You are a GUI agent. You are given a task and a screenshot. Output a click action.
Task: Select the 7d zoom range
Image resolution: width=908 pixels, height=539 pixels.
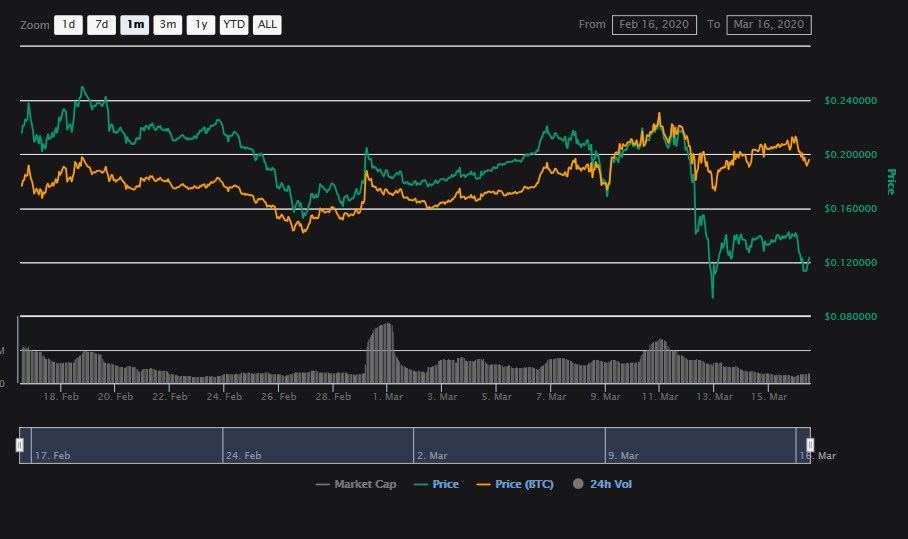[x=101, y=25]
